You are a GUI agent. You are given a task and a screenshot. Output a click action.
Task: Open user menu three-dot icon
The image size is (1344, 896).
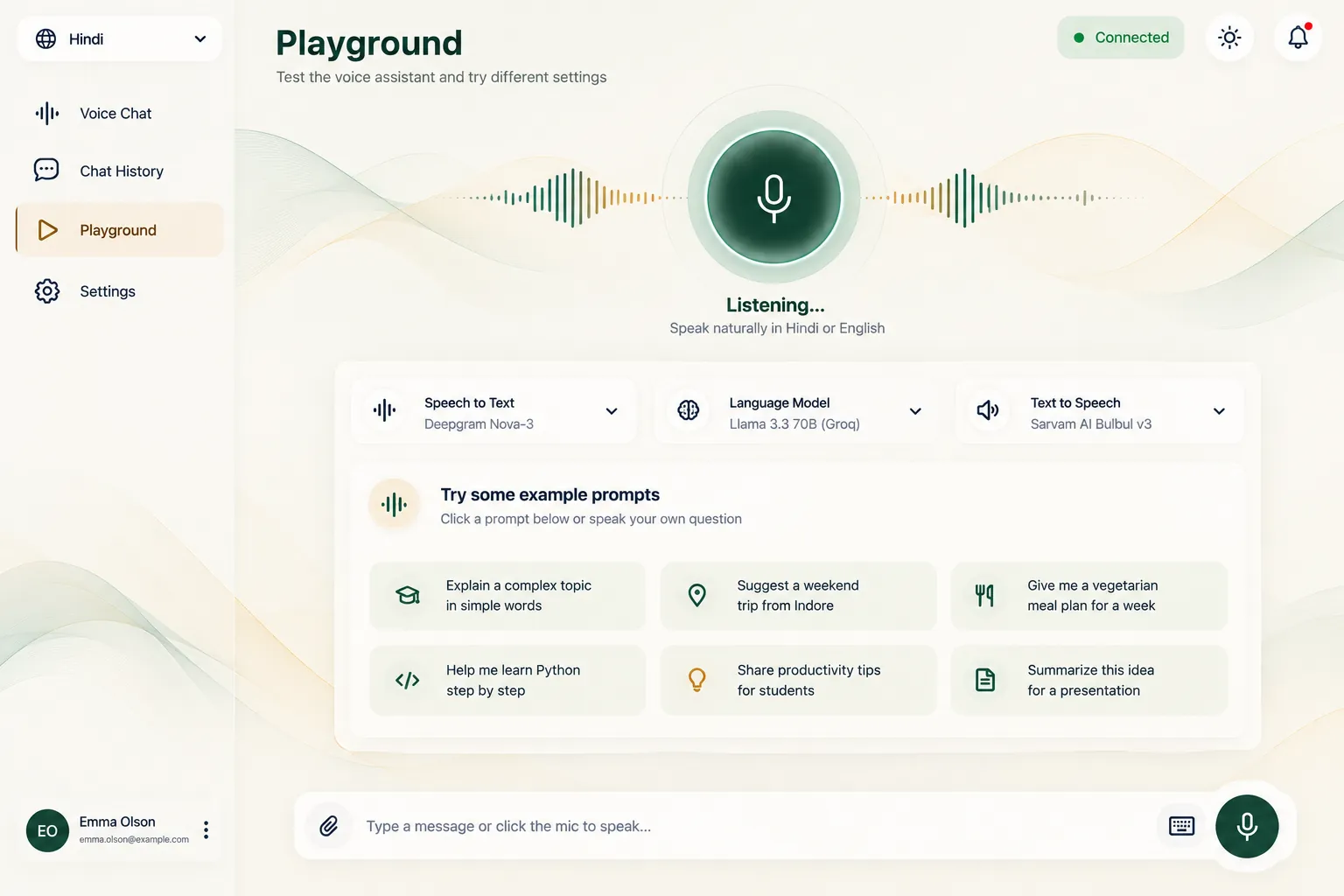click(x=206, y=830)
